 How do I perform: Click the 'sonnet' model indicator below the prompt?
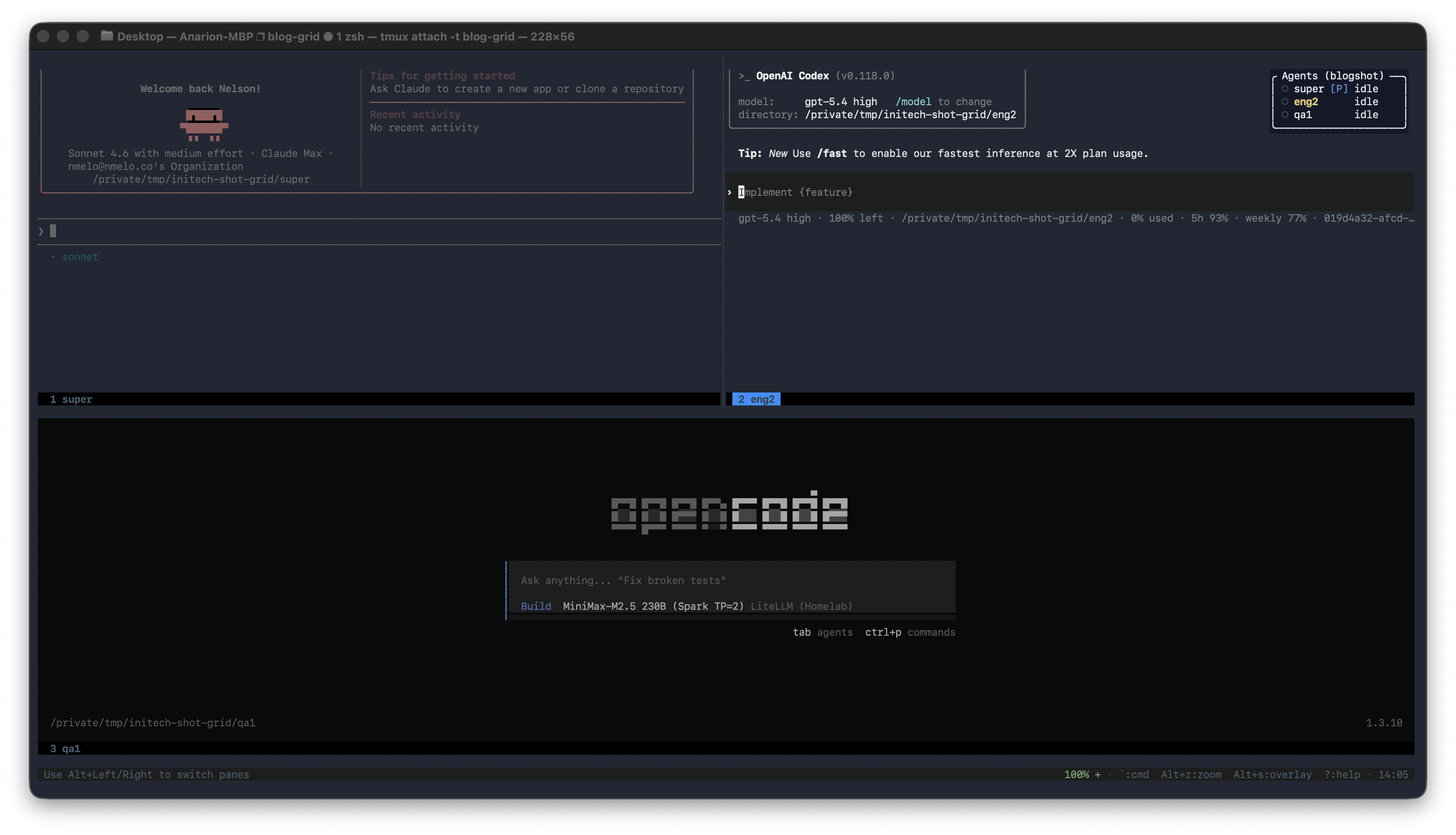pyautogui.click(x=80, y=257)
